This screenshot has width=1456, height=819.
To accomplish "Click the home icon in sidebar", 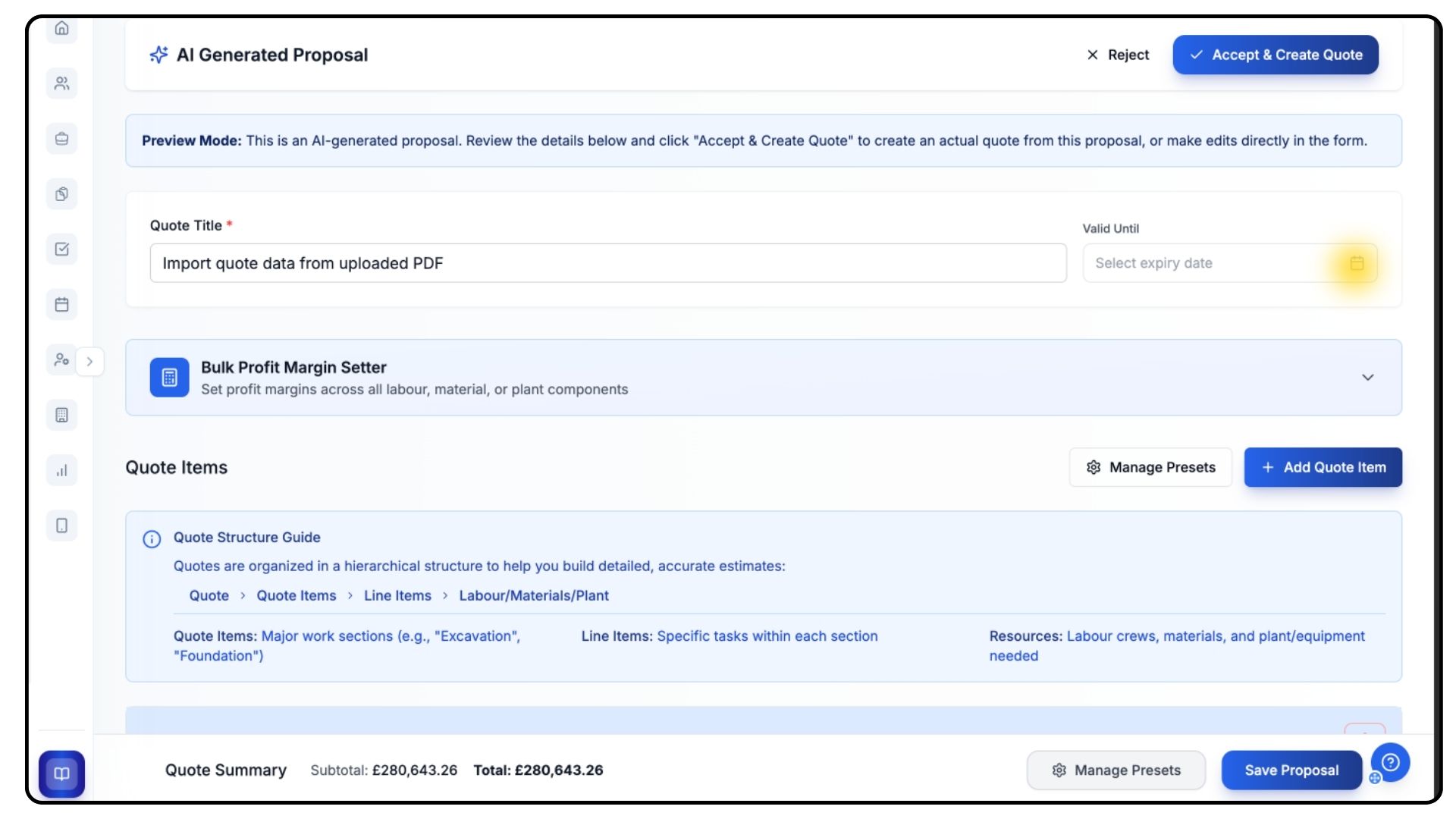I will click(61, 29).
